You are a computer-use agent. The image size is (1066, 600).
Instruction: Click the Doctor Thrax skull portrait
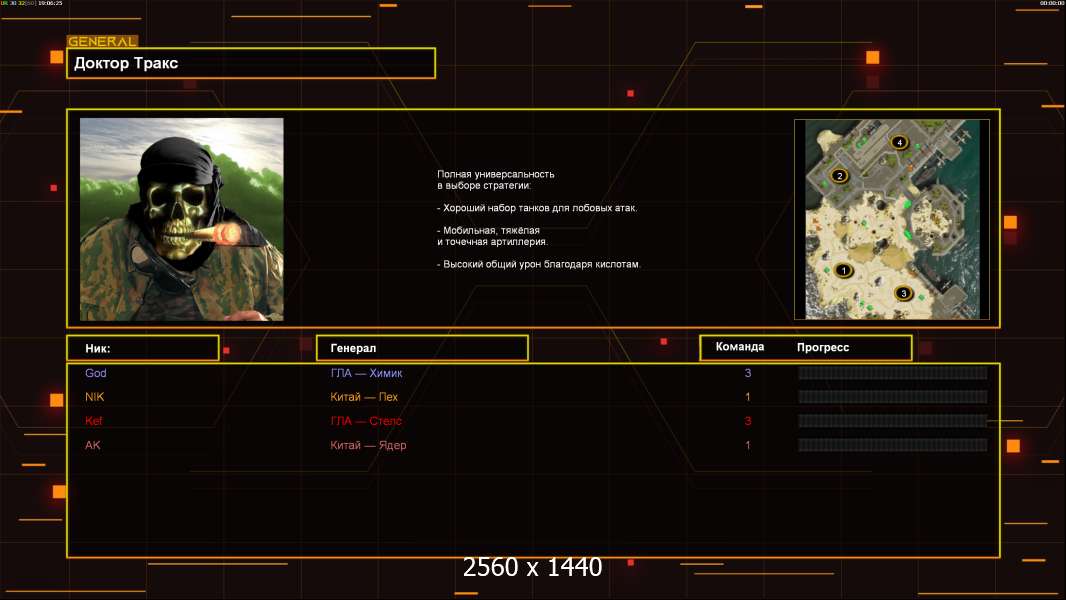(x=182, y=219)
